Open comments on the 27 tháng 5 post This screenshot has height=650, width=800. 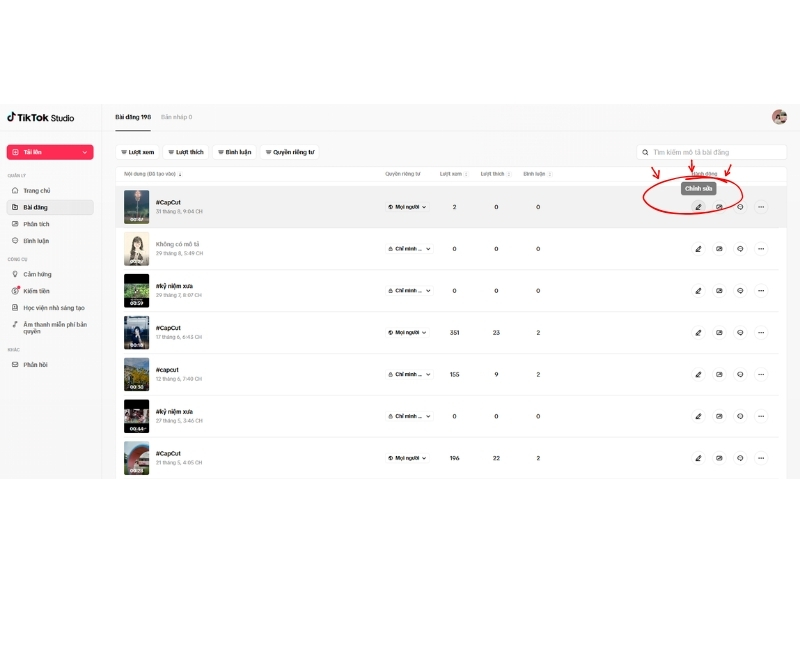(x=740, y=416)
